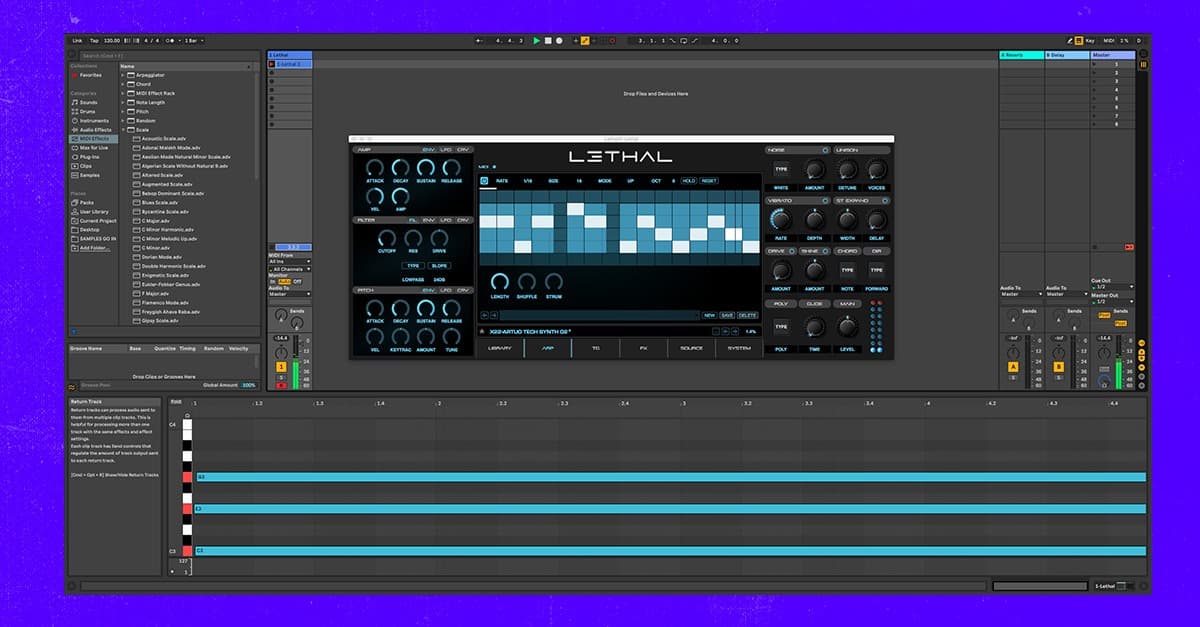This screenshot has height=627, width=1200.
Task: Enable the HOLD toggle in arpeggiator
Action: tap(689, 181)
